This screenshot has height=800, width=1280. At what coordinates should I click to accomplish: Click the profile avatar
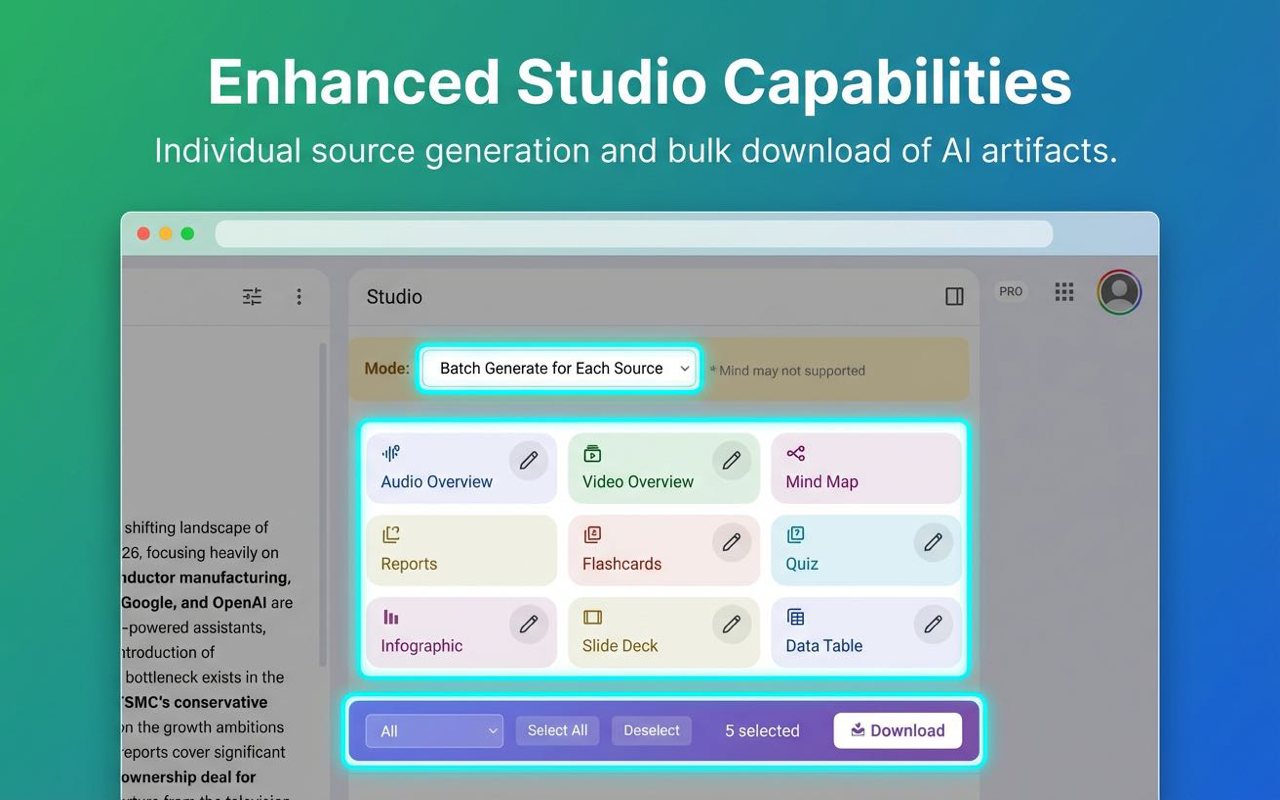pos(1119,292)
